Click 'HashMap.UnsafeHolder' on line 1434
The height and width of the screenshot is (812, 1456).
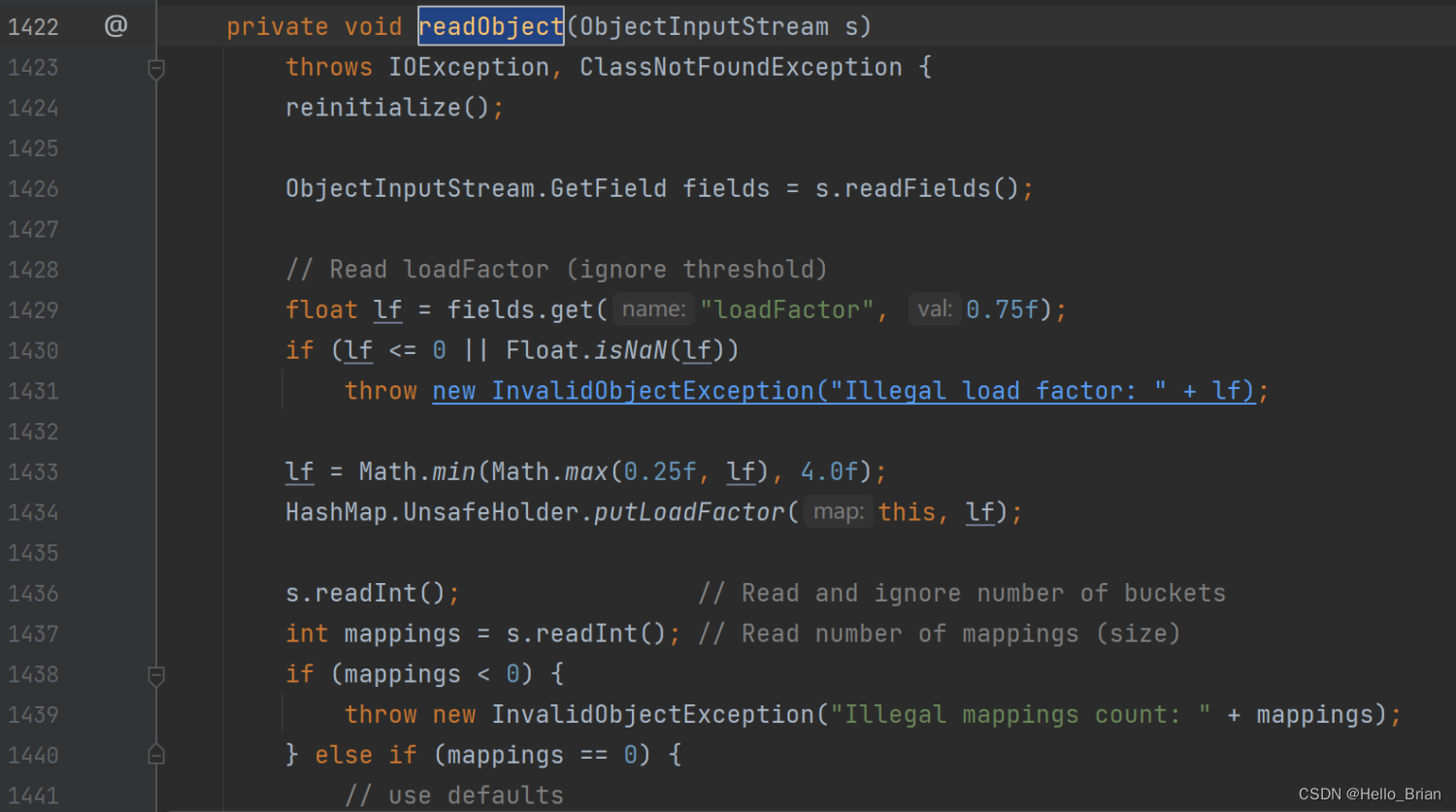tap(432, 512)
